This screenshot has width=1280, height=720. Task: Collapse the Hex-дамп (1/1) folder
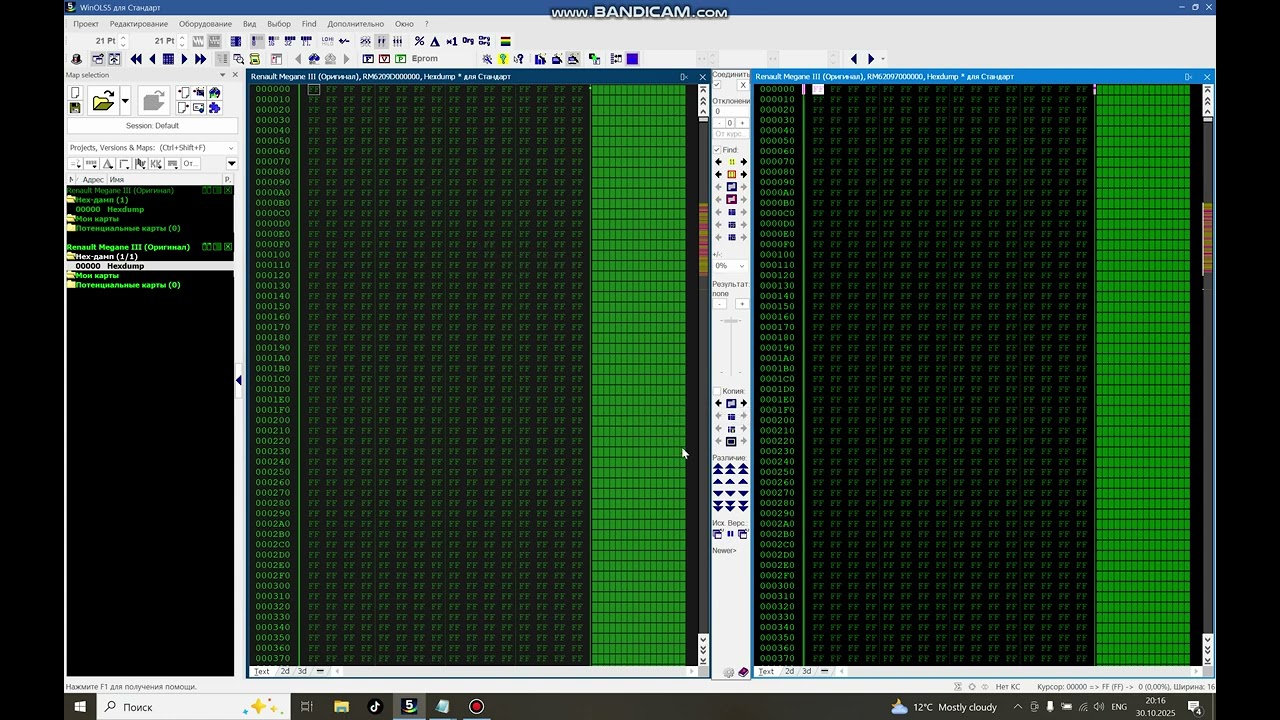click(x=71, y=257)
